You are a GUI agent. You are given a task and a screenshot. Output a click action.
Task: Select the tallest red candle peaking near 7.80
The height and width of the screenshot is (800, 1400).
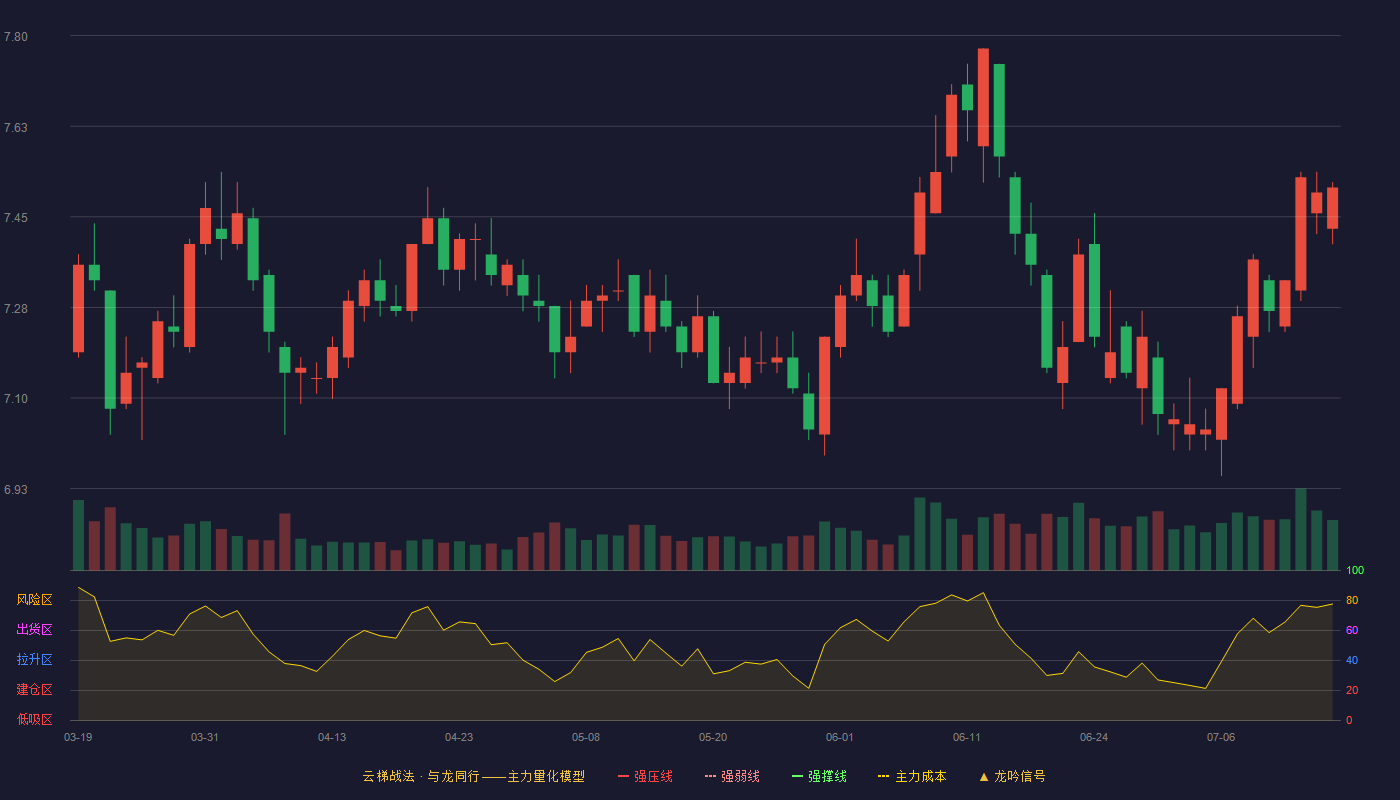983,97
